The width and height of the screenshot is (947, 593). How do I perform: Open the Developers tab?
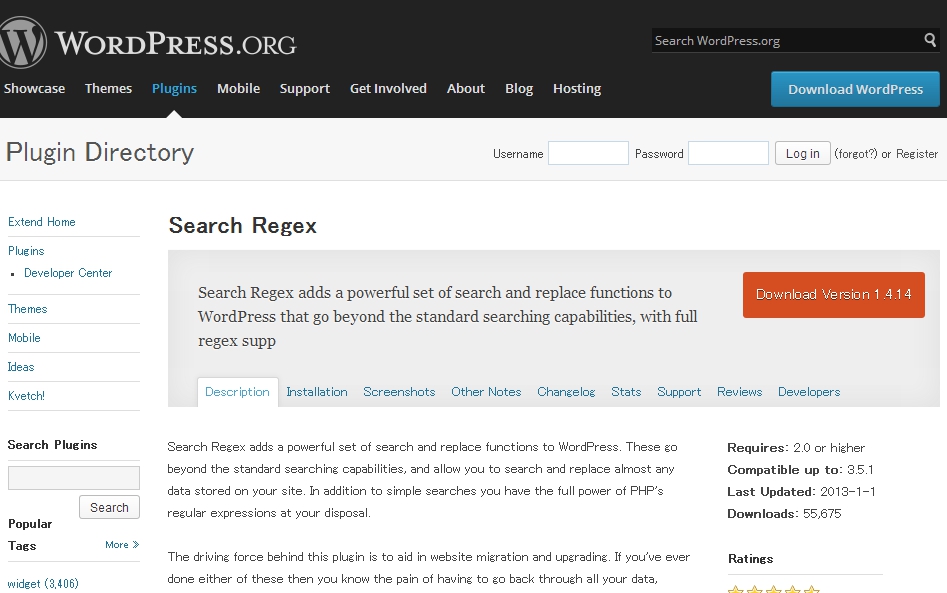coord(809,392)
